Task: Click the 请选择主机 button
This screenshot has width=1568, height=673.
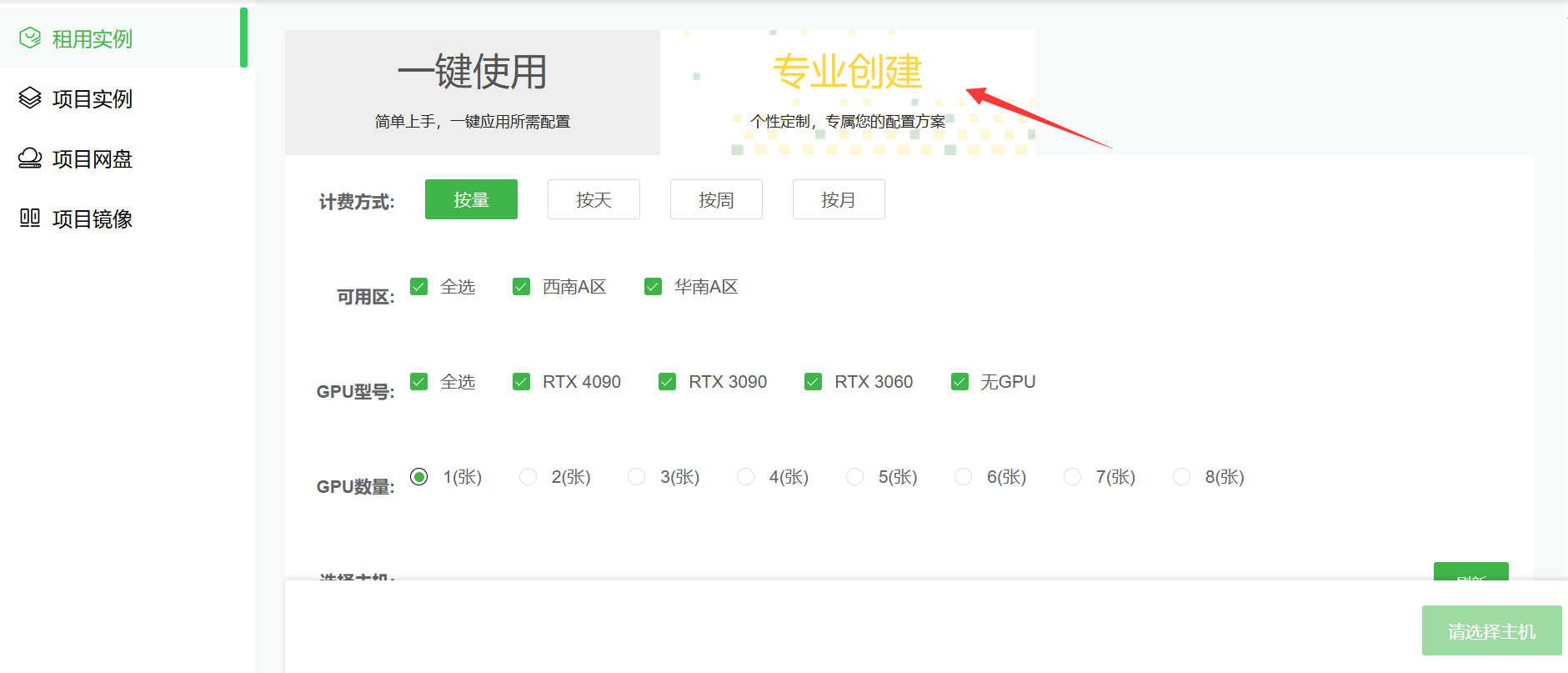Action: 1491,630
